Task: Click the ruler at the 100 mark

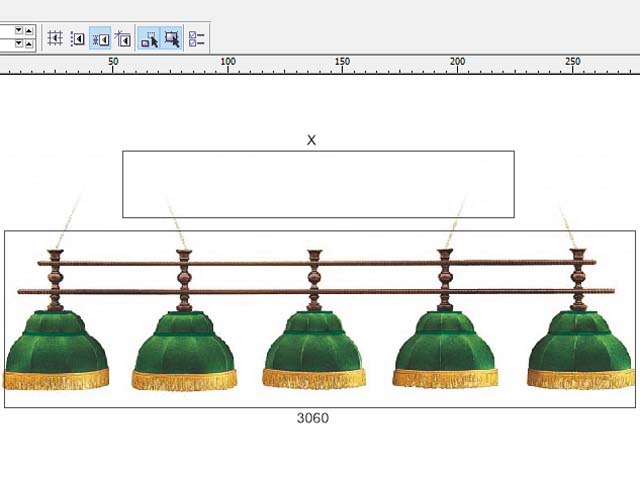Action: coord(228,62)
